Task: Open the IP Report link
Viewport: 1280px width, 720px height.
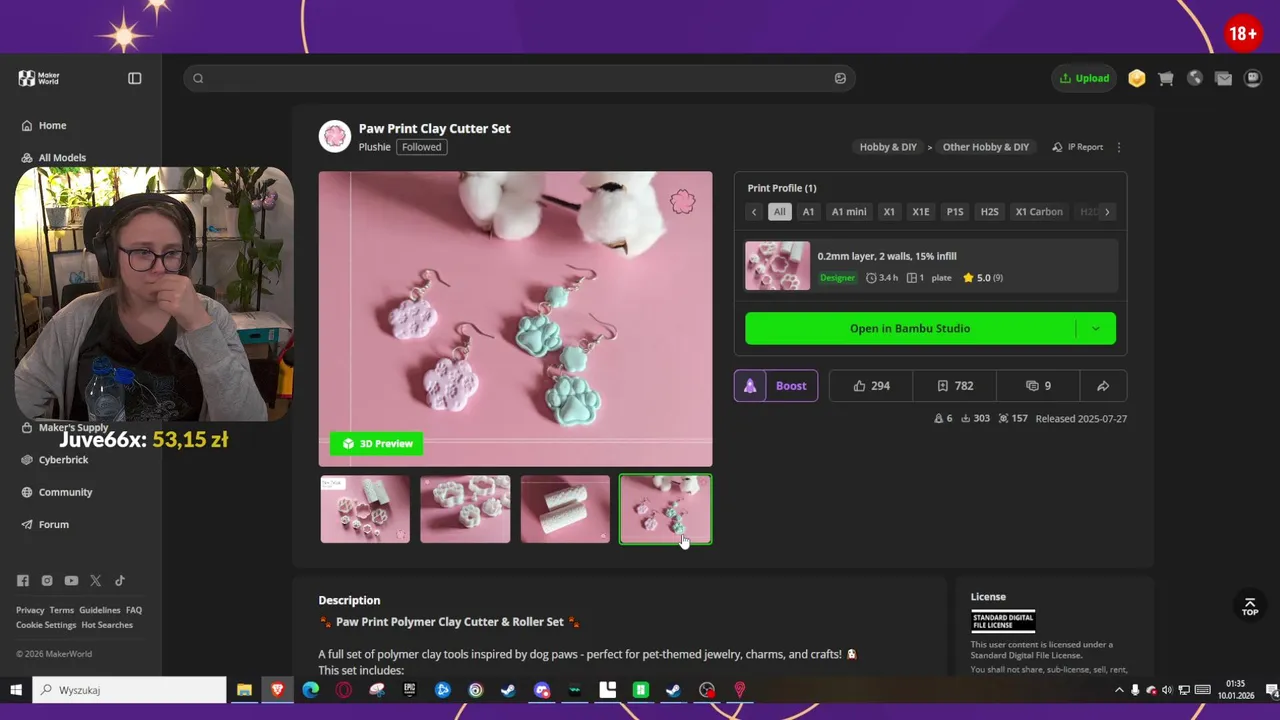Action: click(1078, 147)
